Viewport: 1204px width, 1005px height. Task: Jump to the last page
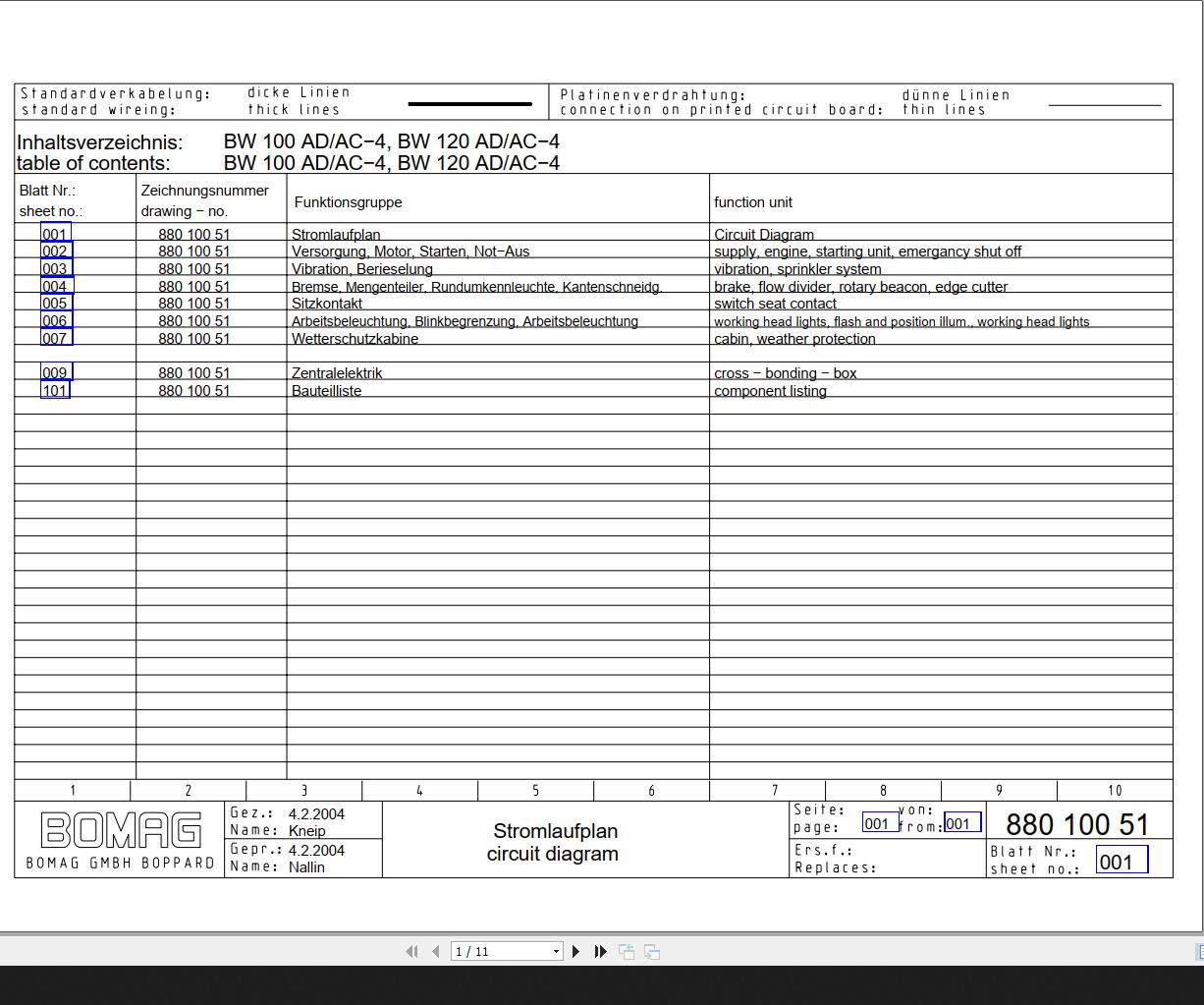point(600,951)
